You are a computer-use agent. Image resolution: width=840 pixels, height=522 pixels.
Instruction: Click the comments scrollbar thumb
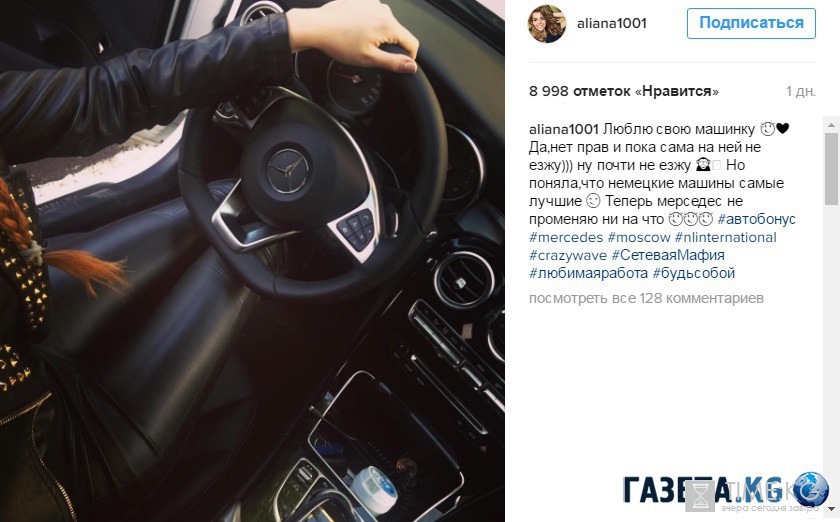pos(831,168)
